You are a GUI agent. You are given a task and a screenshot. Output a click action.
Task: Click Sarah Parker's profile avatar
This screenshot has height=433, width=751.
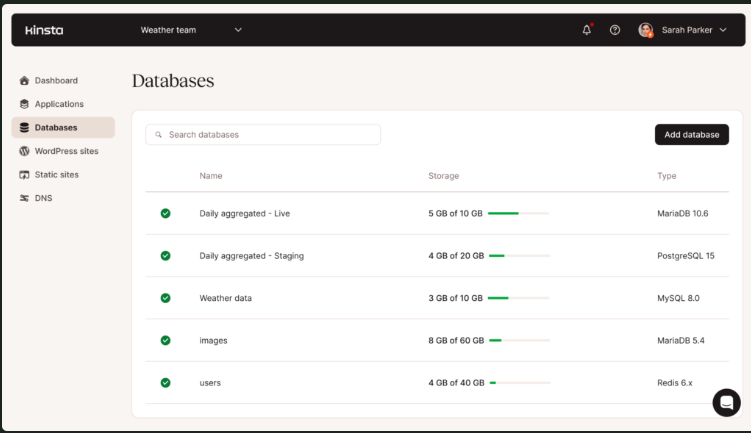[x=646, y=30]
